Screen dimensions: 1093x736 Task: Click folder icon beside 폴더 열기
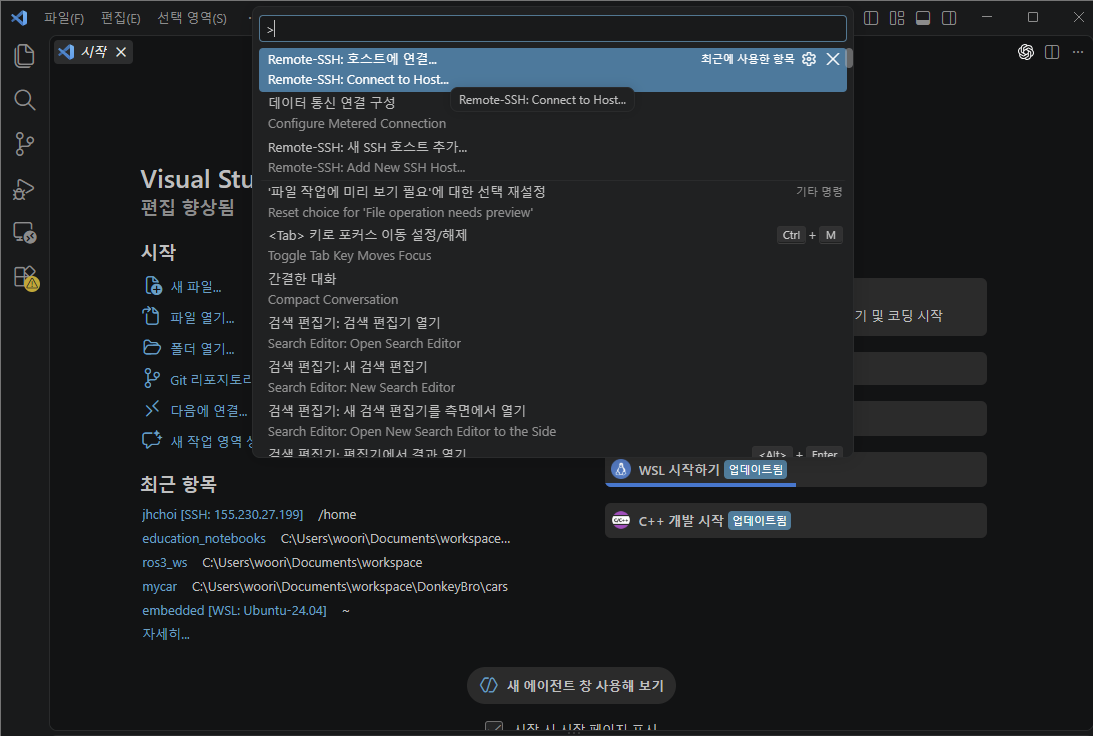[151, 347]
